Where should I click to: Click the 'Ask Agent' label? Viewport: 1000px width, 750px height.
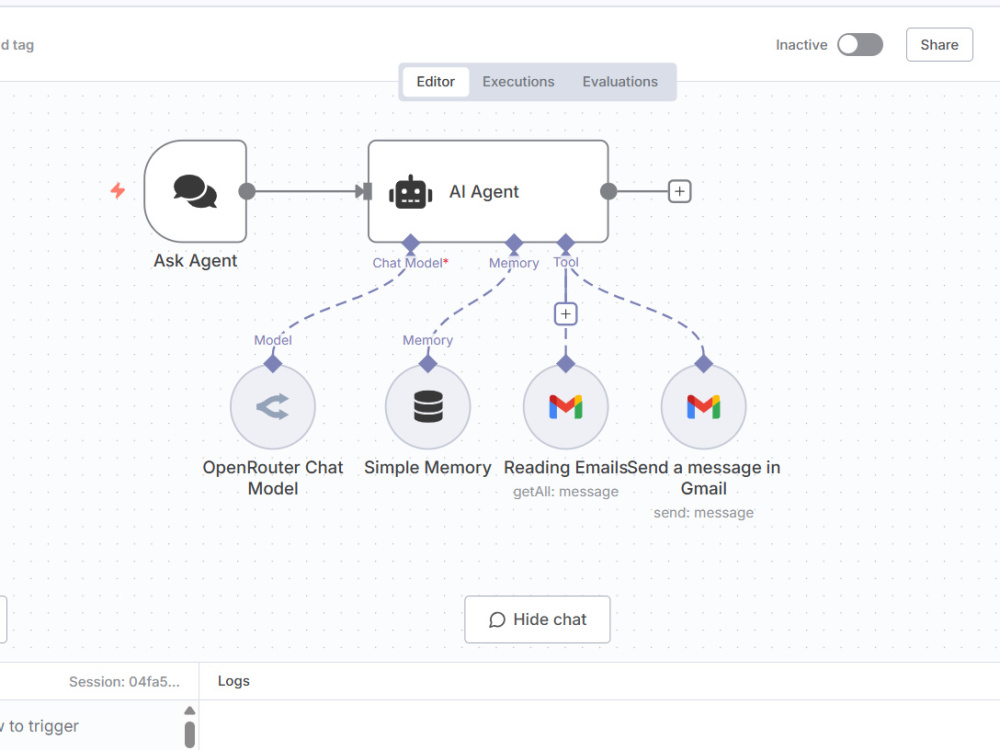[195, 261]
